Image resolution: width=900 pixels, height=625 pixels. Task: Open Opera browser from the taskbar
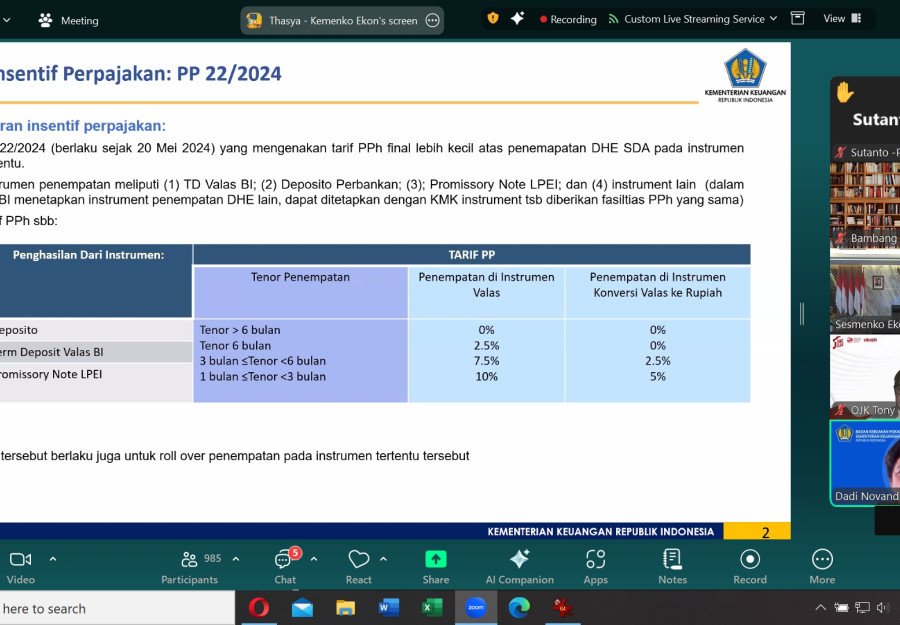259,607
